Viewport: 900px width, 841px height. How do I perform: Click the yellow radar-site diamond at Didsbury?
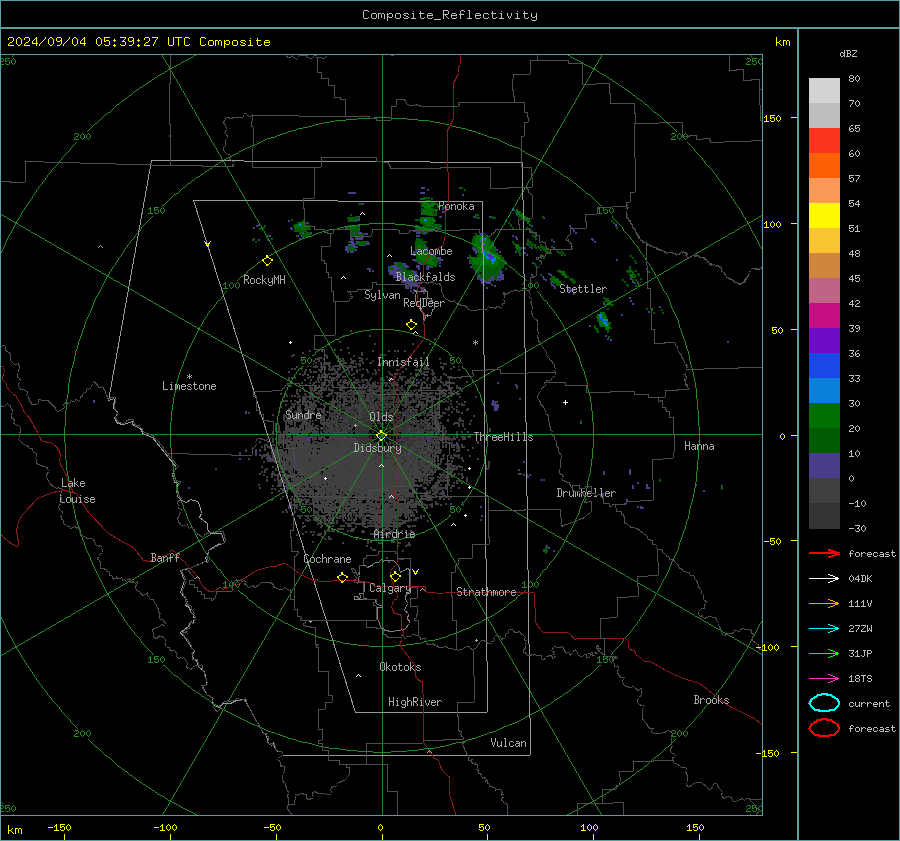pyautogui.click(x=382, y=436)
